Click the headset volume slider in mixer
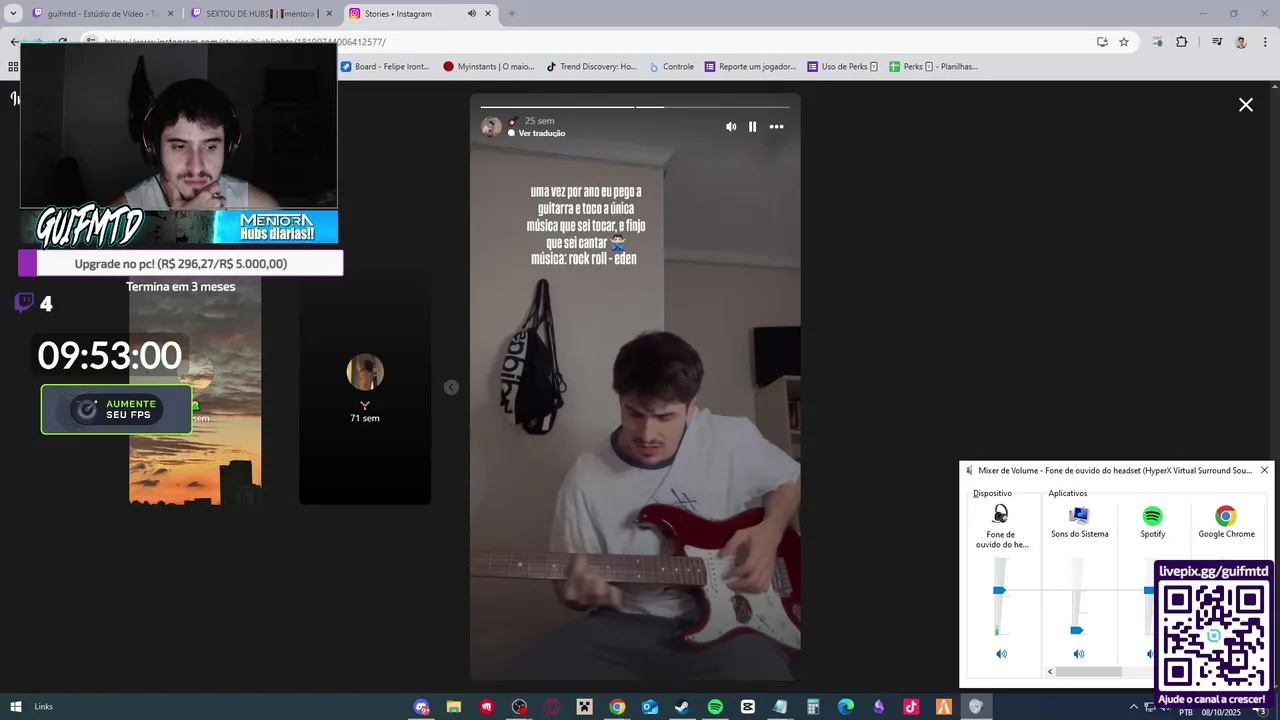This screenshot has width=1280, height=720. 999,591
